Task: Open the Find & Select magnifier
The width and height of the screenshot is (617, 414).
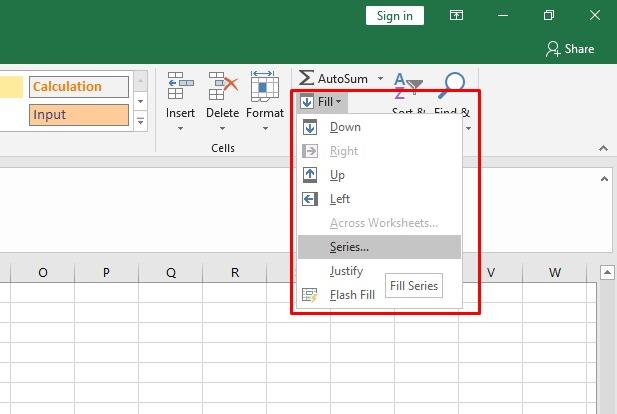Action: pyautogui.click(x=452, y=85)
